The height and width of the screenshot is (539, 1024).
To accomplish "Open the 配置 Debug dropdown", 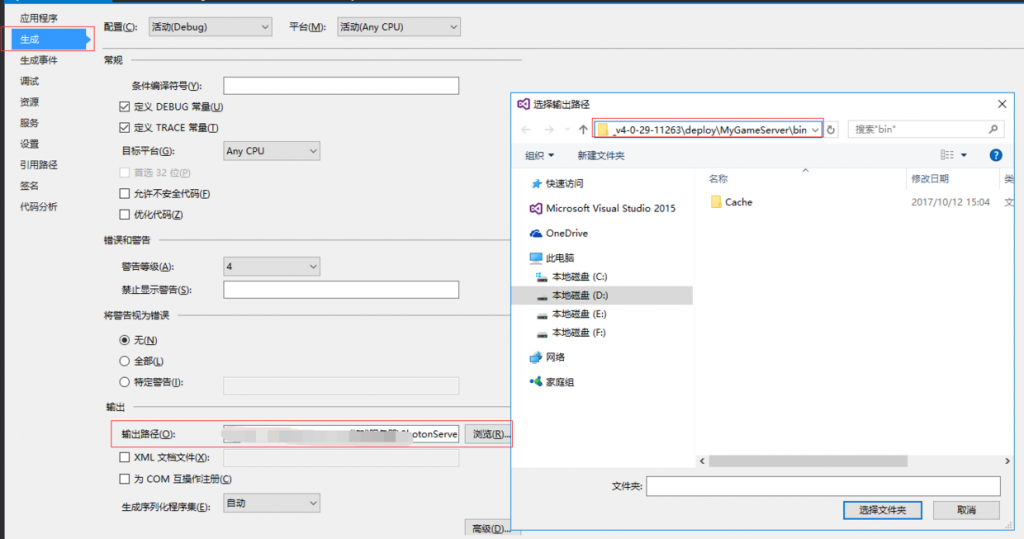I will click(210, 27).
